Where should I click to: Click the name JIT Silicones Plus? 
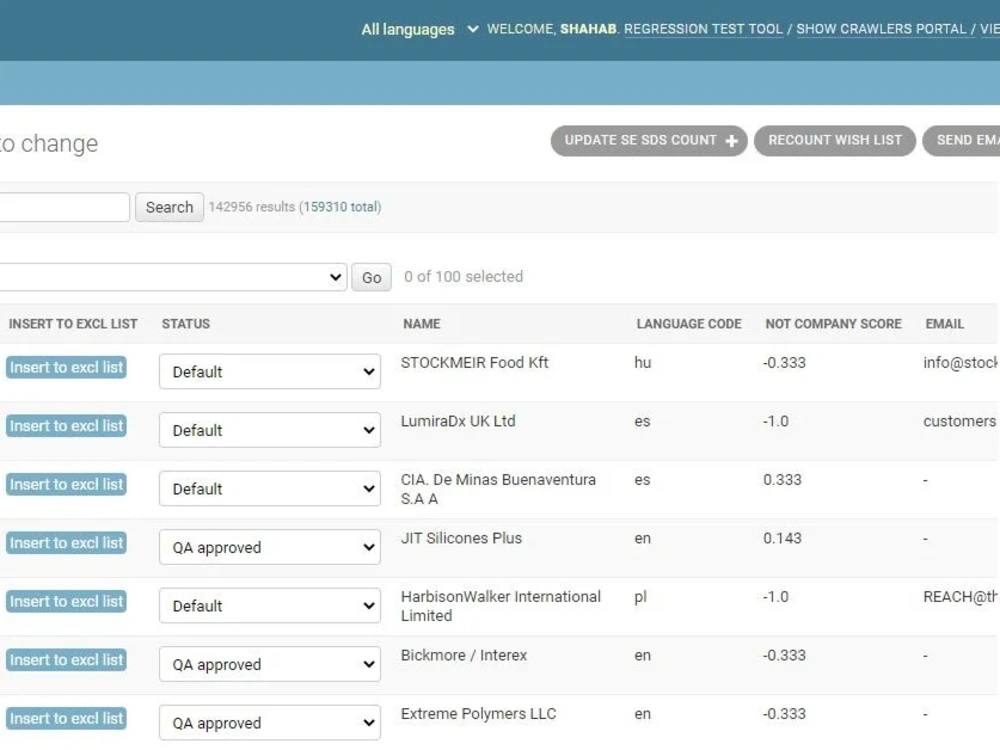(461, 538)
